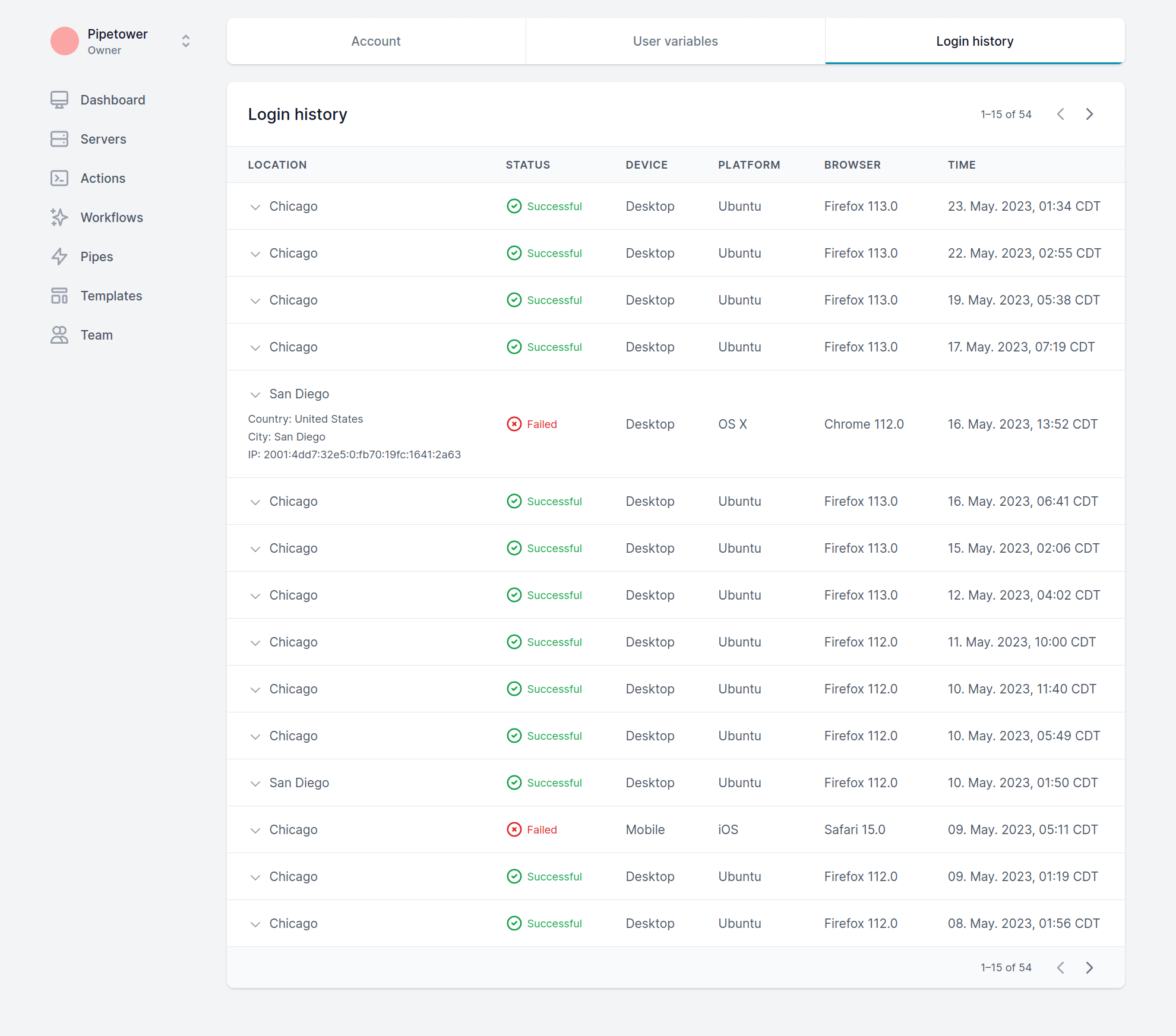1176x1036 pixels.
Task: Click '09. May. 2023, 05:11 CDT' time cell
Action: pyautogui.click(x=1023, y=829)
